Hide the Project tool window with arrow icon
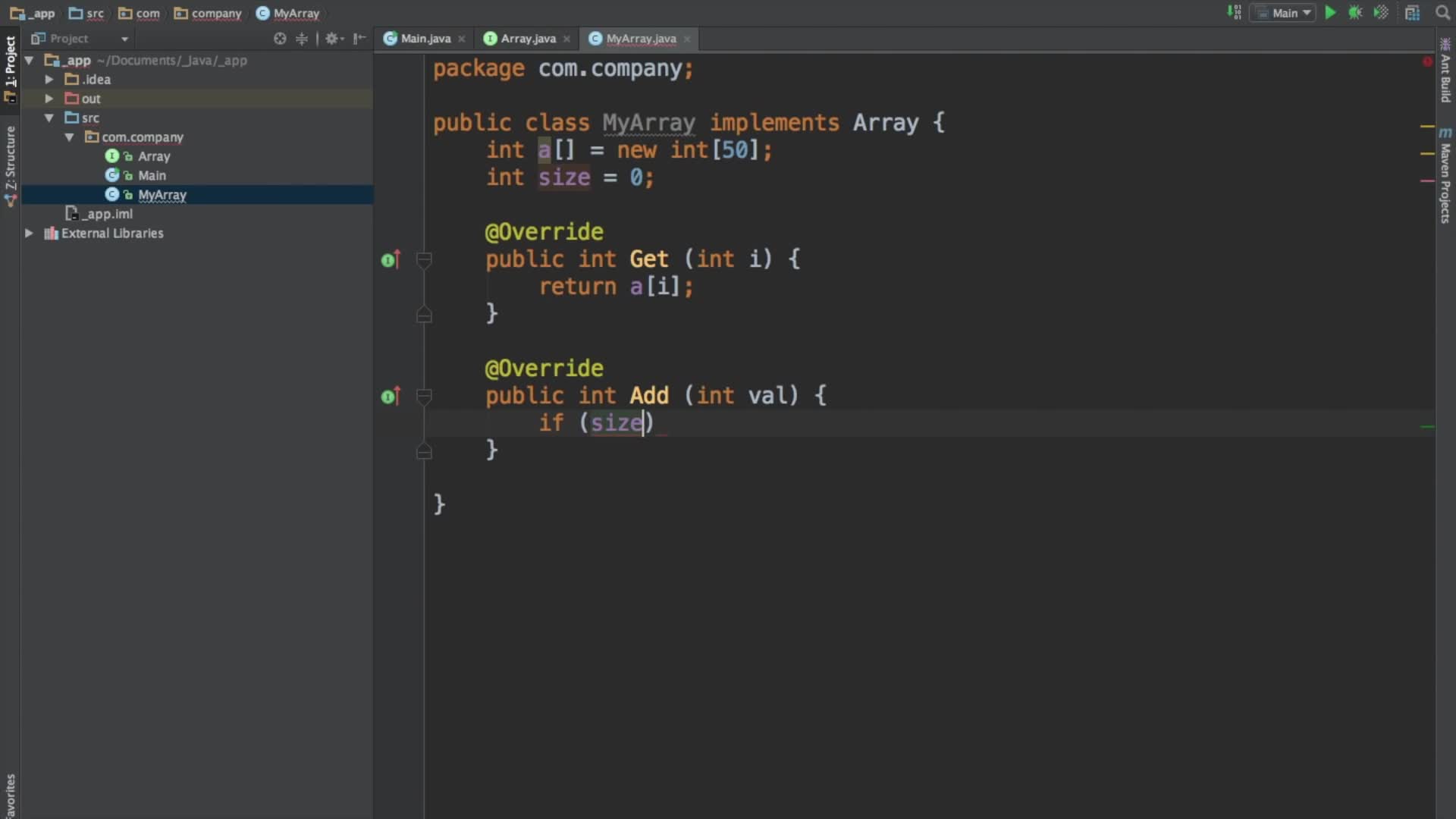 coord(359,39)
